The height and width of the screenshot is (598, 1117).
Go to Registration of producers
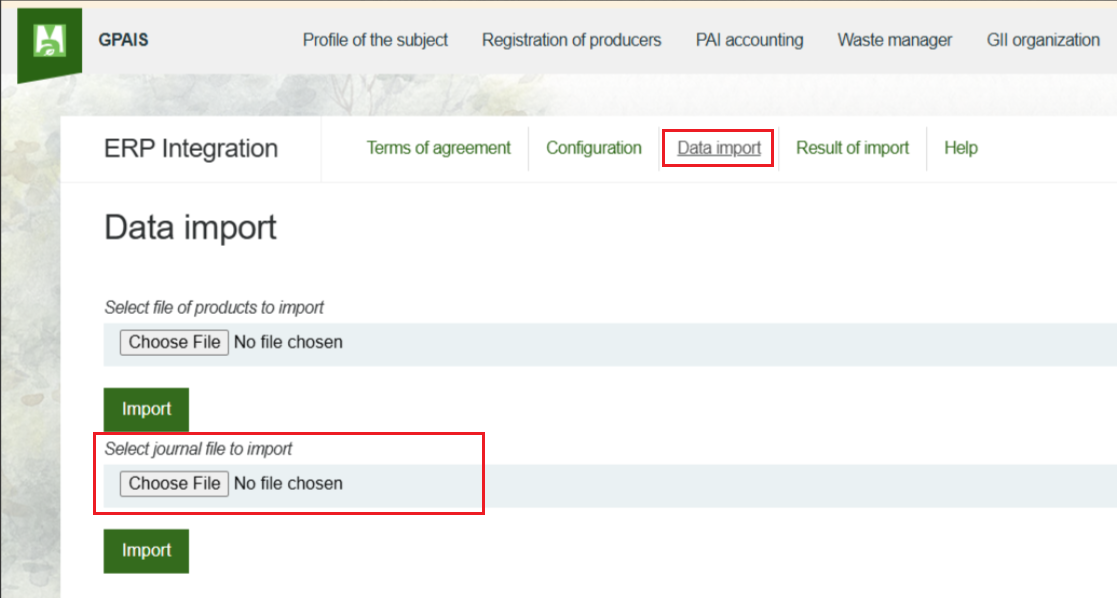571,40
